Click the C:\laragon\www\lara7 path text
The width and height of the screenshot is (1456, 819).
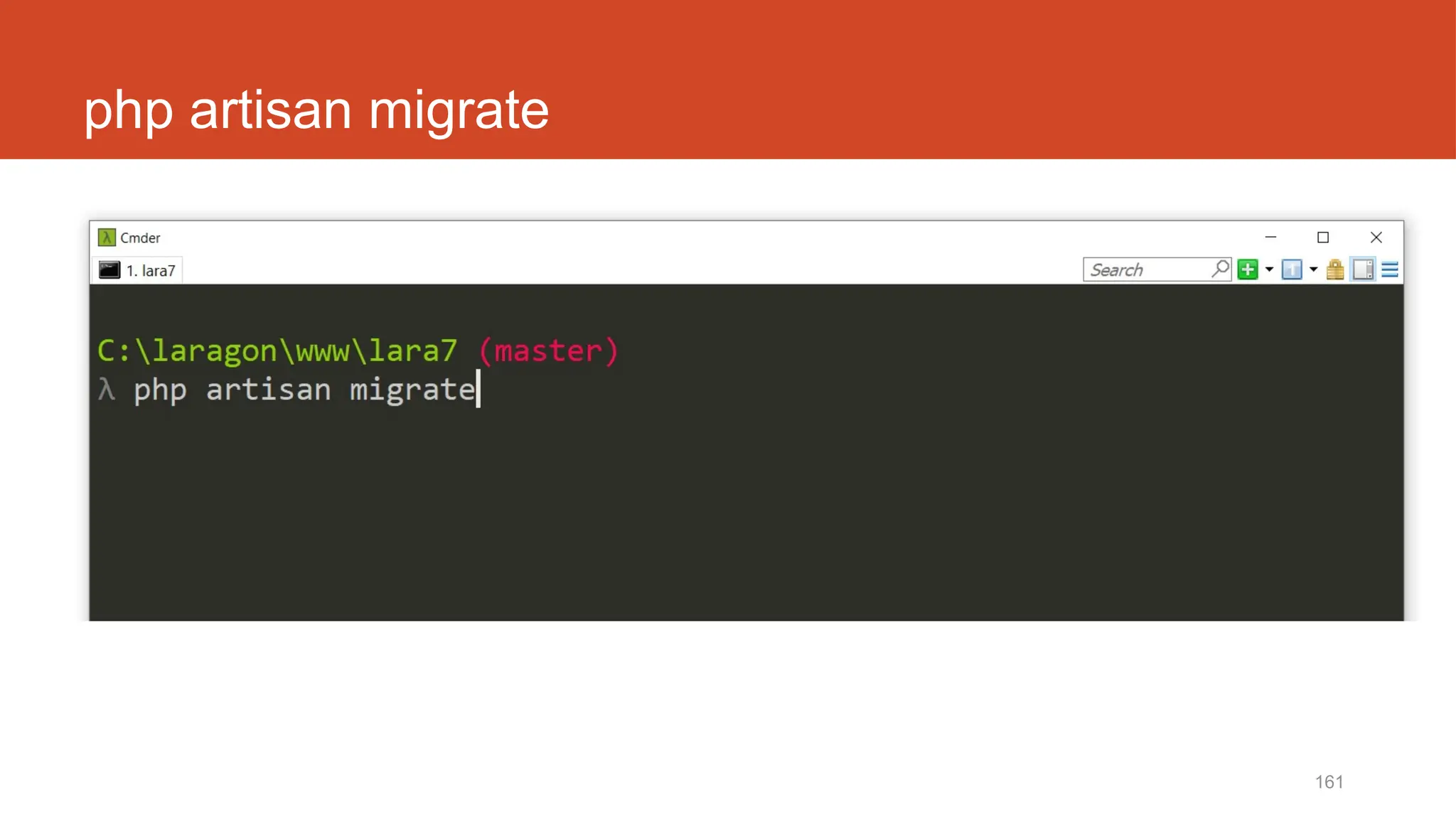coord(277,351)
